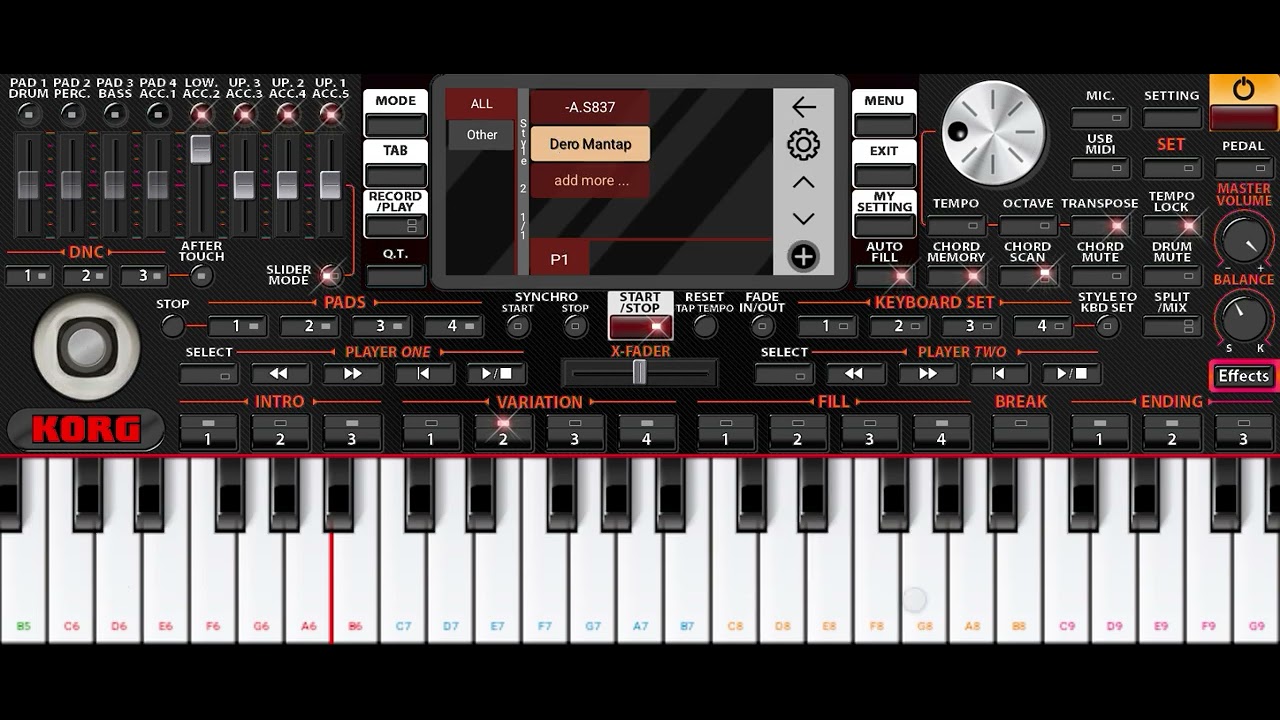Click the After Touch button
Screen dimensions: 1280x720
tap(201, 276)
